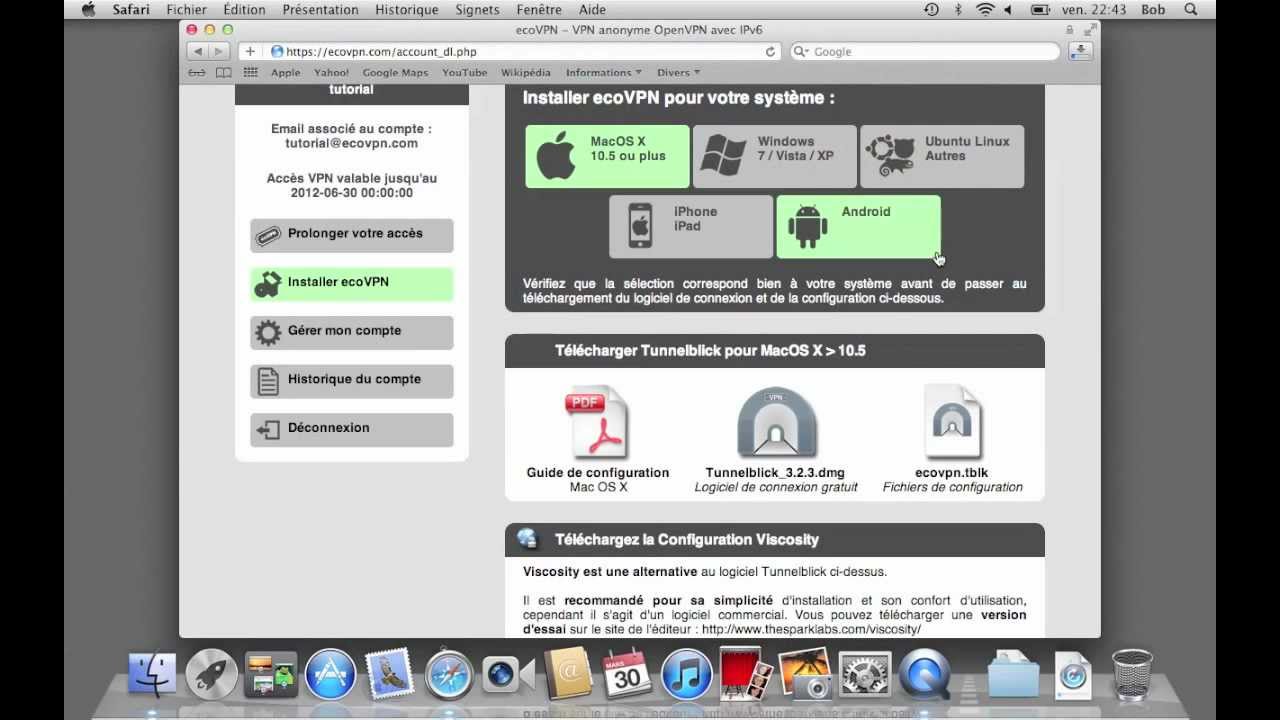
Task: Select the MacOS X 10.5 ou plus tile
Action: tap(607, 156)
